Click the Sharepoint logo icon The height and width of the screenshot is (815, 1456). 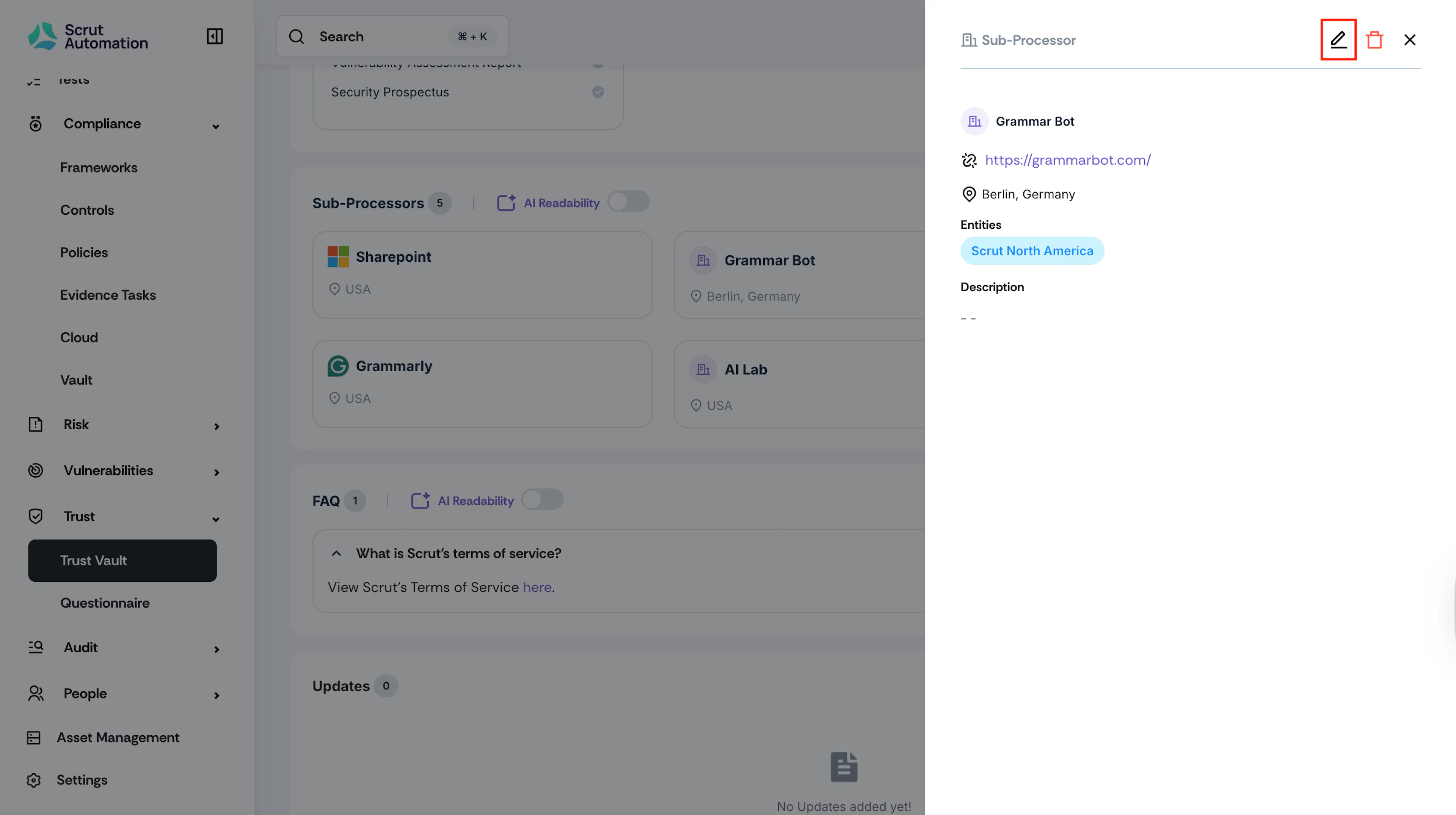338,257
